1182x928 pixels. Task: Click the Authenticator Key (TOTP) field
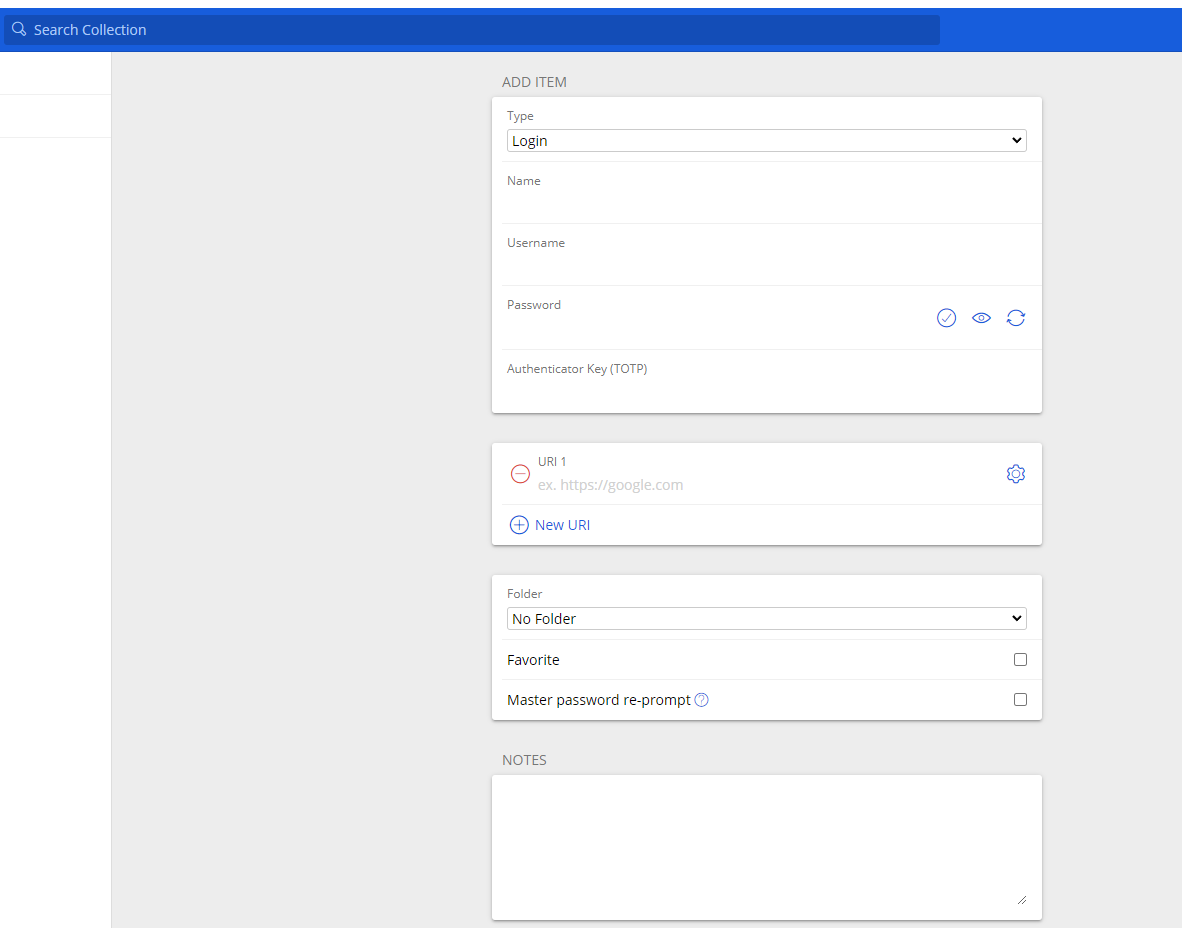pos(766,391)
